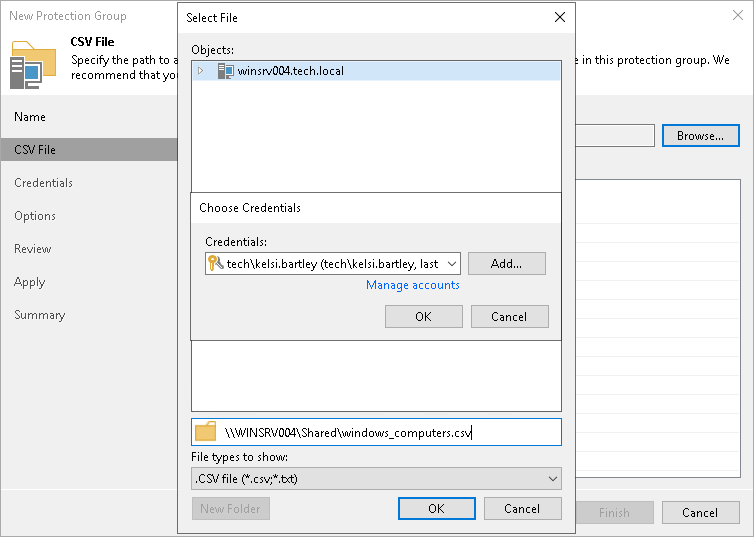Confirm Choose Credentials with OK
The width and height of the screenshot is (754, 537).
pos(424,316)
